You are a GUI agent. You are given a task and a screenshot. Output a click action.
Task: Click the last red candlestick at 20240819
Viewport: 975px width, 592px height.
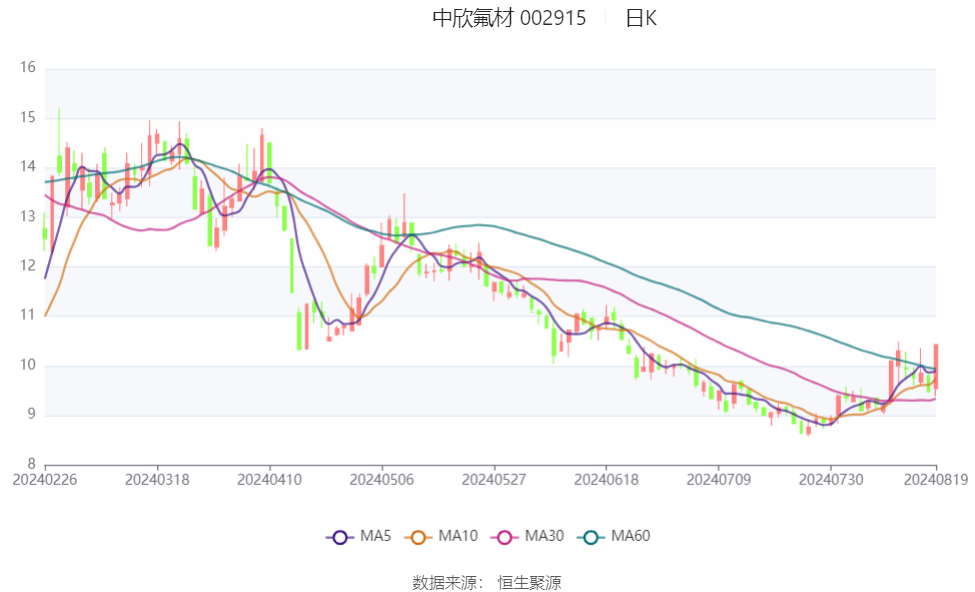click(936, 366)
